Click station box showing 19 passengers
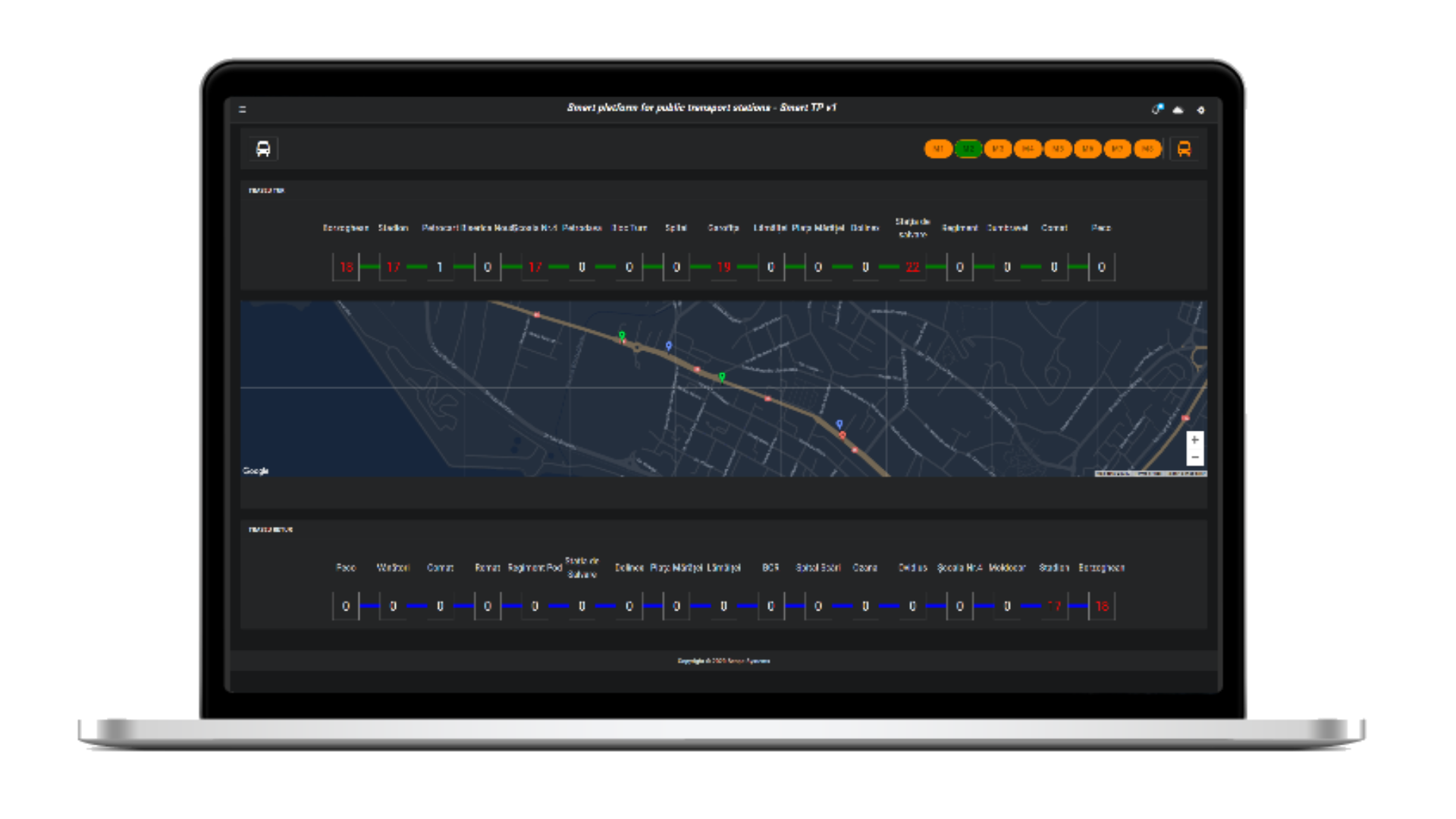The height and width of the screenshot is (819, 1456). pyautogui.click(x=723, y=267)
